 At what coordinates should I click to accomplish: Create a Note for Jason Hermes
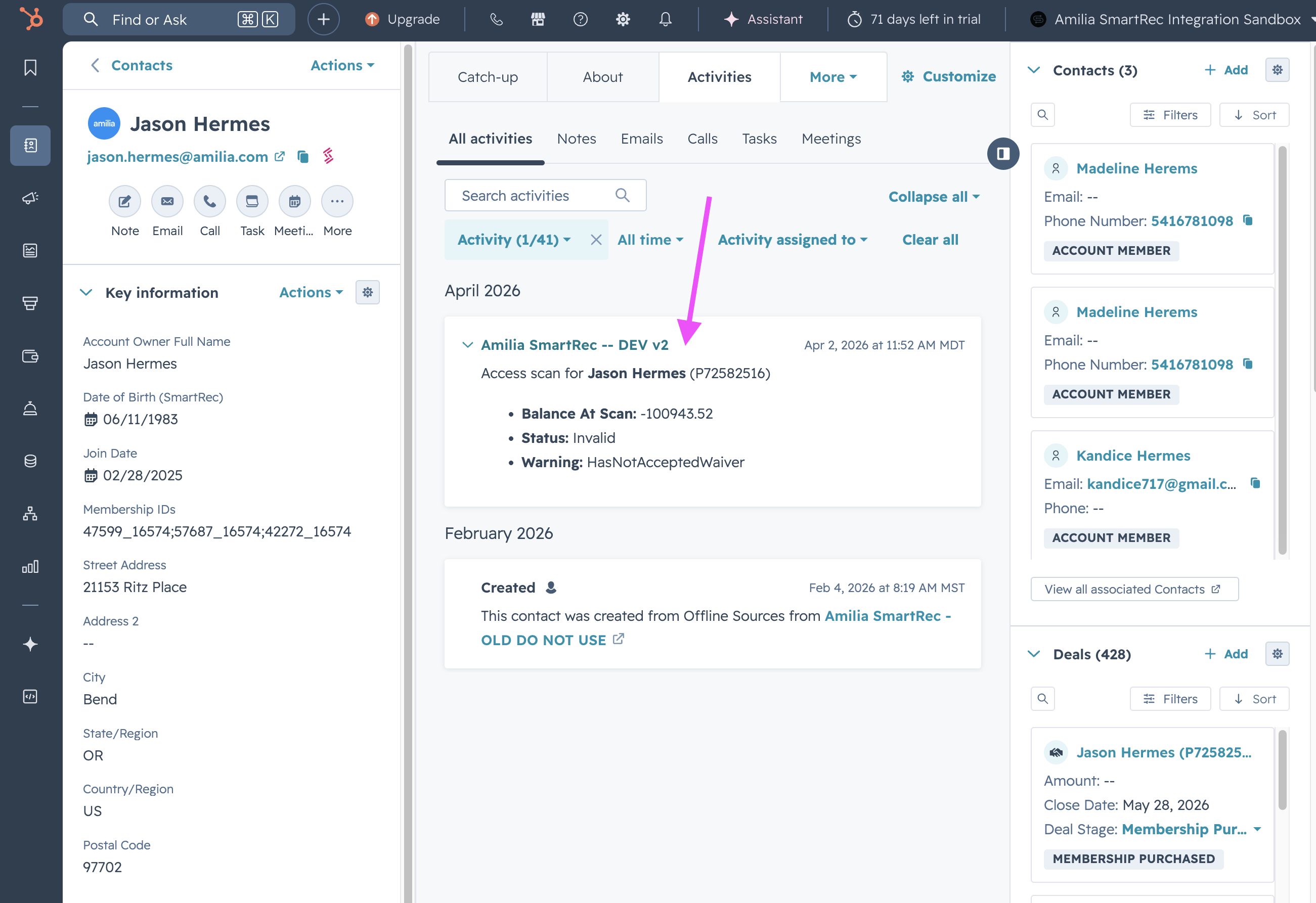(124, 202)
